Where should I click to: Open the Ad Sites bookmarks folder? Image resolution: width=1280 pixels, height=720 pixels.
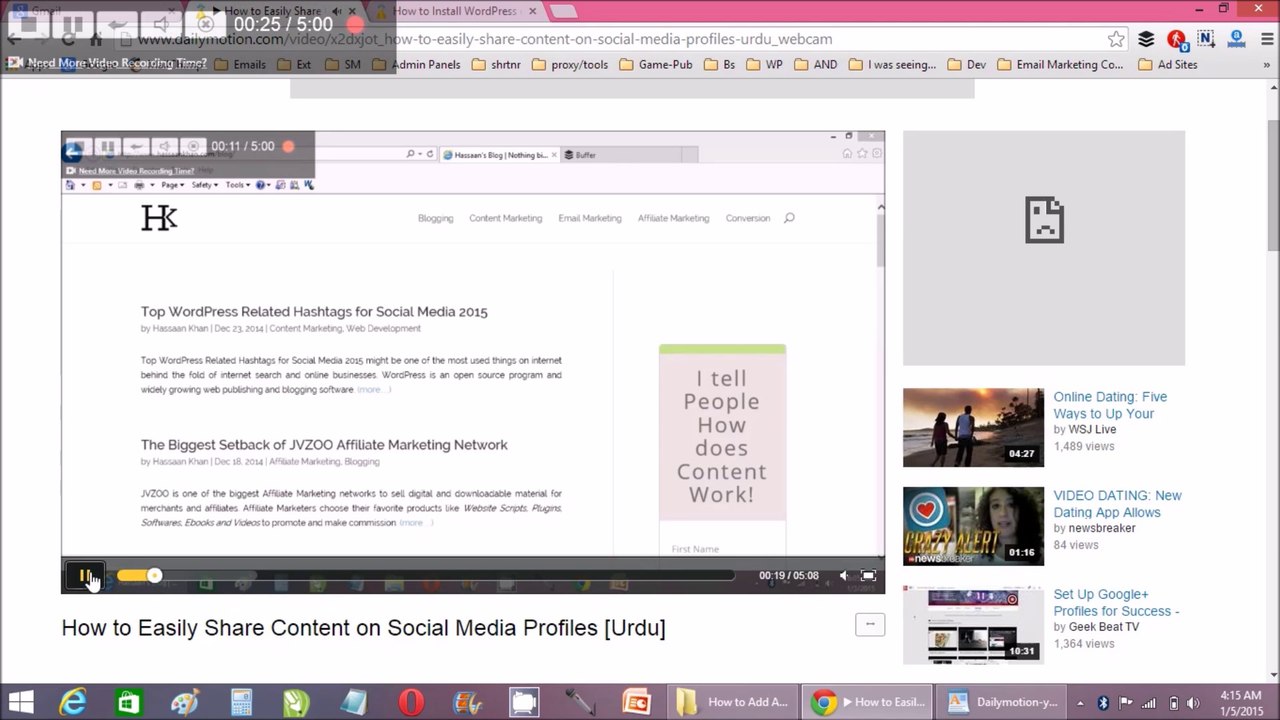(x=1168, y=65)
